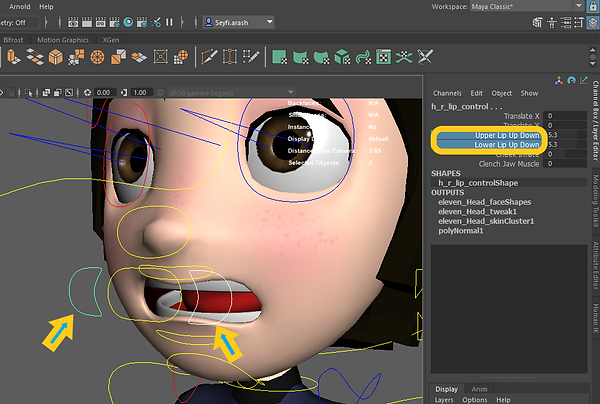Select eleven_Head_tweak1 output node
600x404 pixels.
477,212
